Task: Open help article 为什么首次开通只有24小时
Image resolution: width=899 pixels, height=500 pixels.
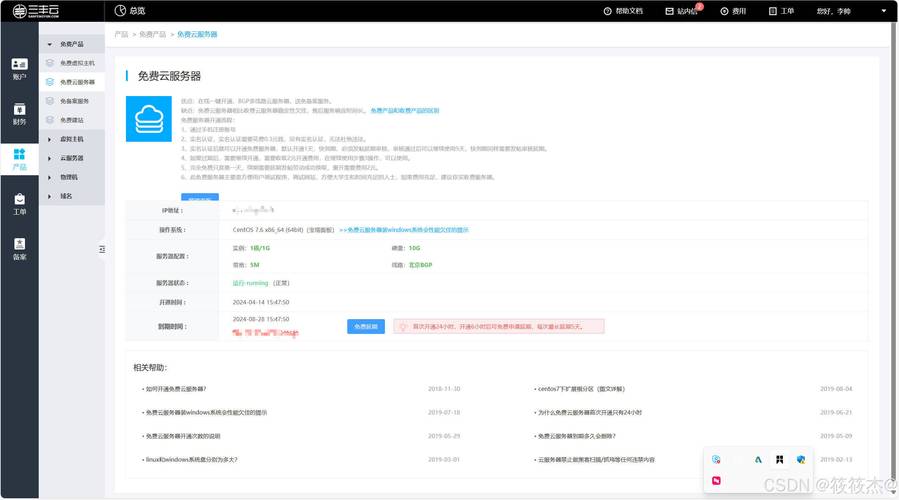Action: [x=588, y=412]
